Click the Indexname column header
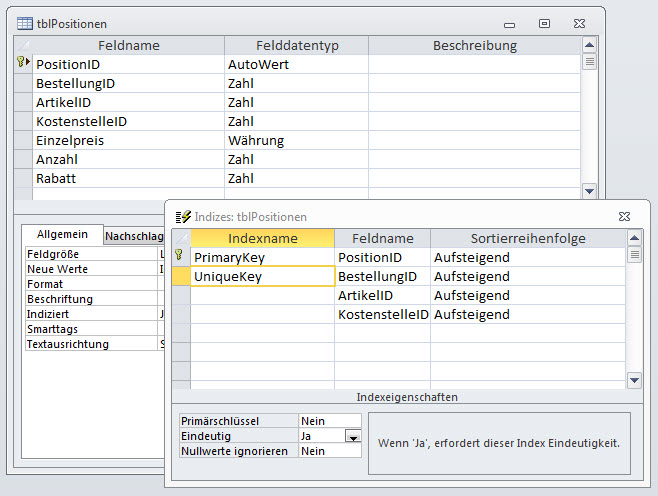658x496 pixels. coord(262,239)
